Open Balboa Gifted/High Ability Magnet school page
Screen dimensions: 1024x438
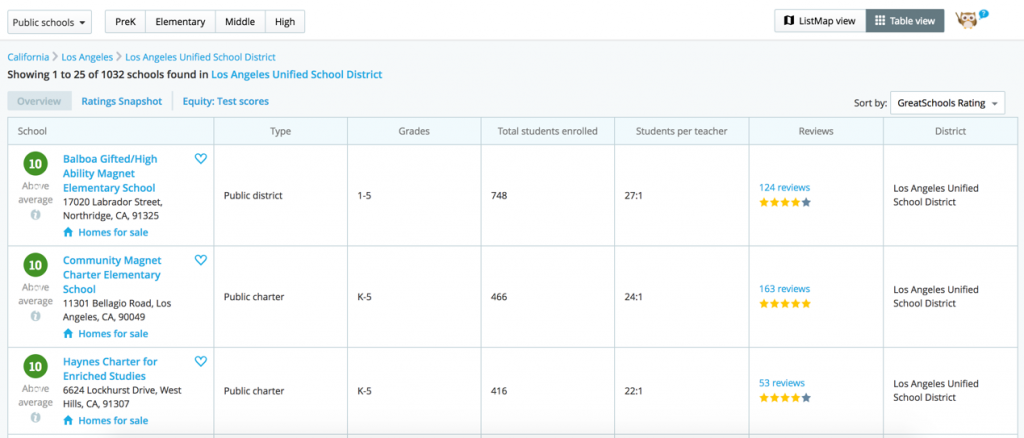(110, 174)
